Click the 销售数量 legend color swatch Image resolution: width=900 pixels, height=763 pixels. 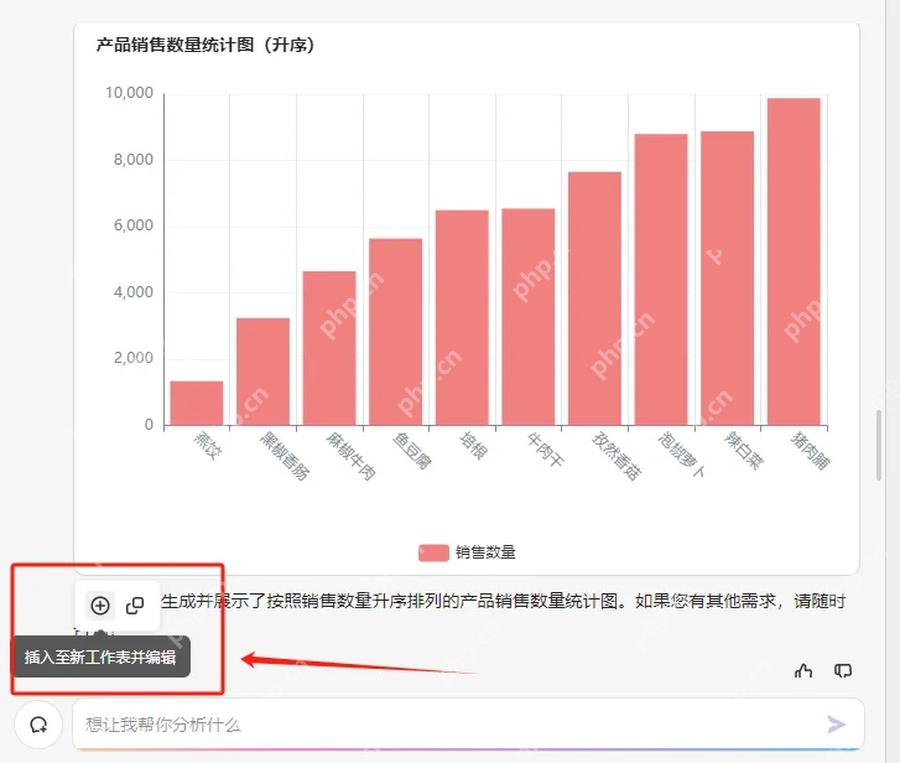433,552
